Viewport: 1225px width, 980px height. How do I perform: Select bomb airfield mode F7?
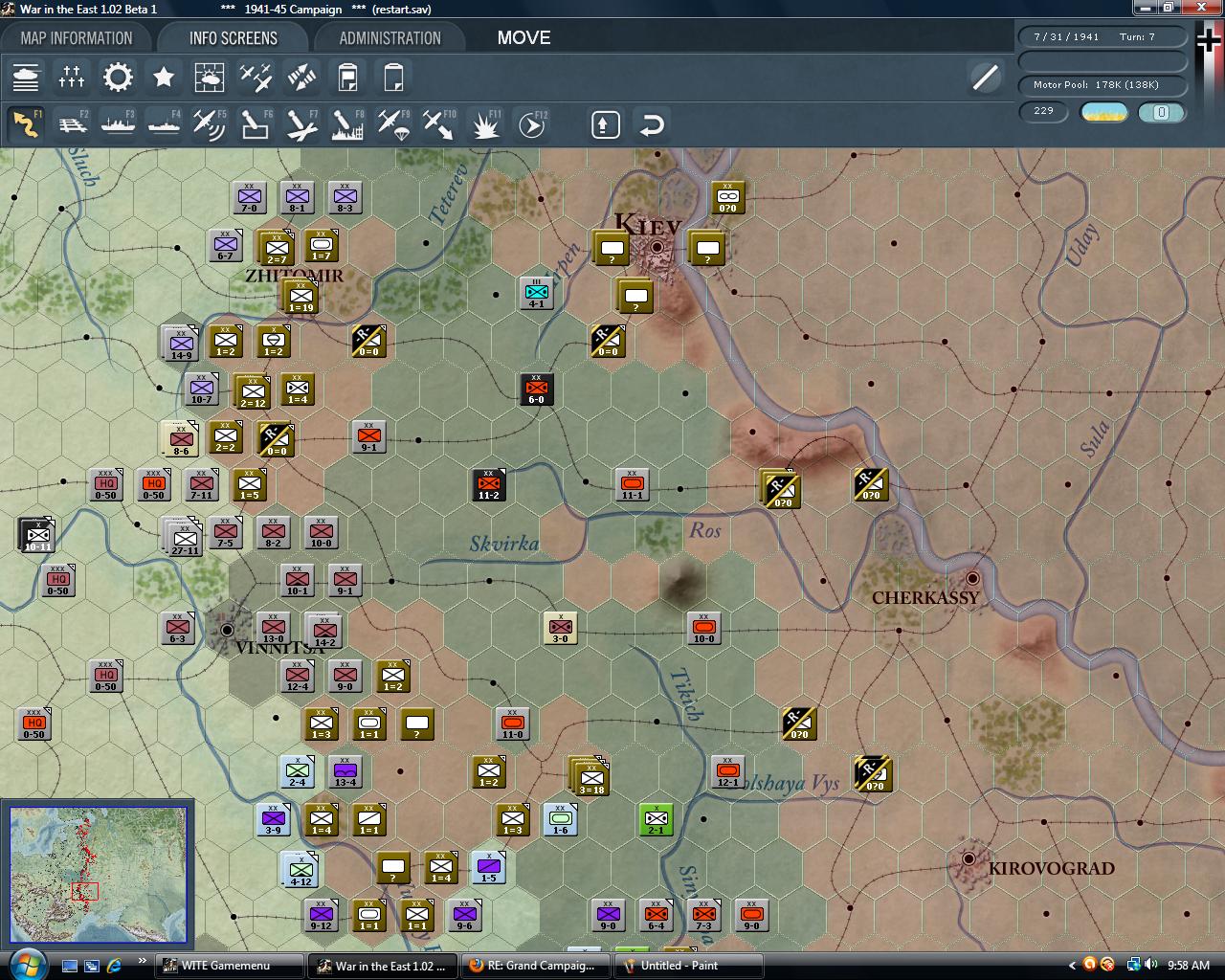point(301,124)
